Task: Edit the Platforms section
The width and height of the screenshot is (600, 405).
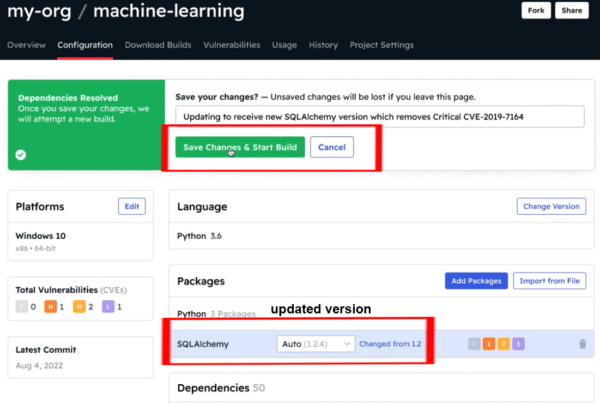Action: 132,206
